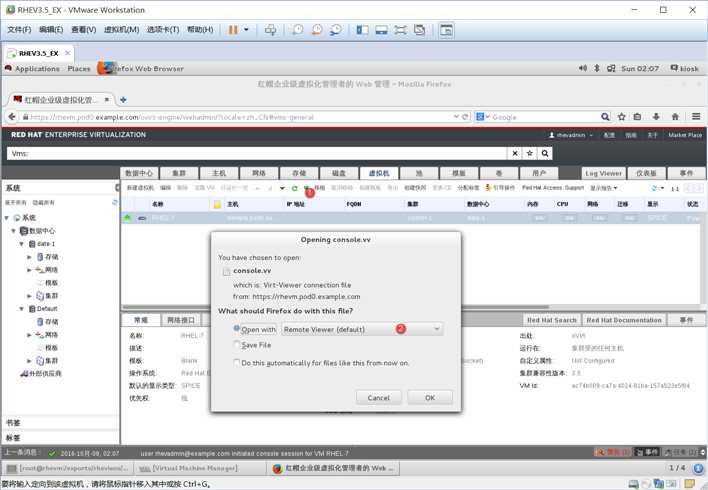Click Firefox reload page icon
Image resolution: width=708 pixels, height=490 pixels.
click(x=465, y=117)
